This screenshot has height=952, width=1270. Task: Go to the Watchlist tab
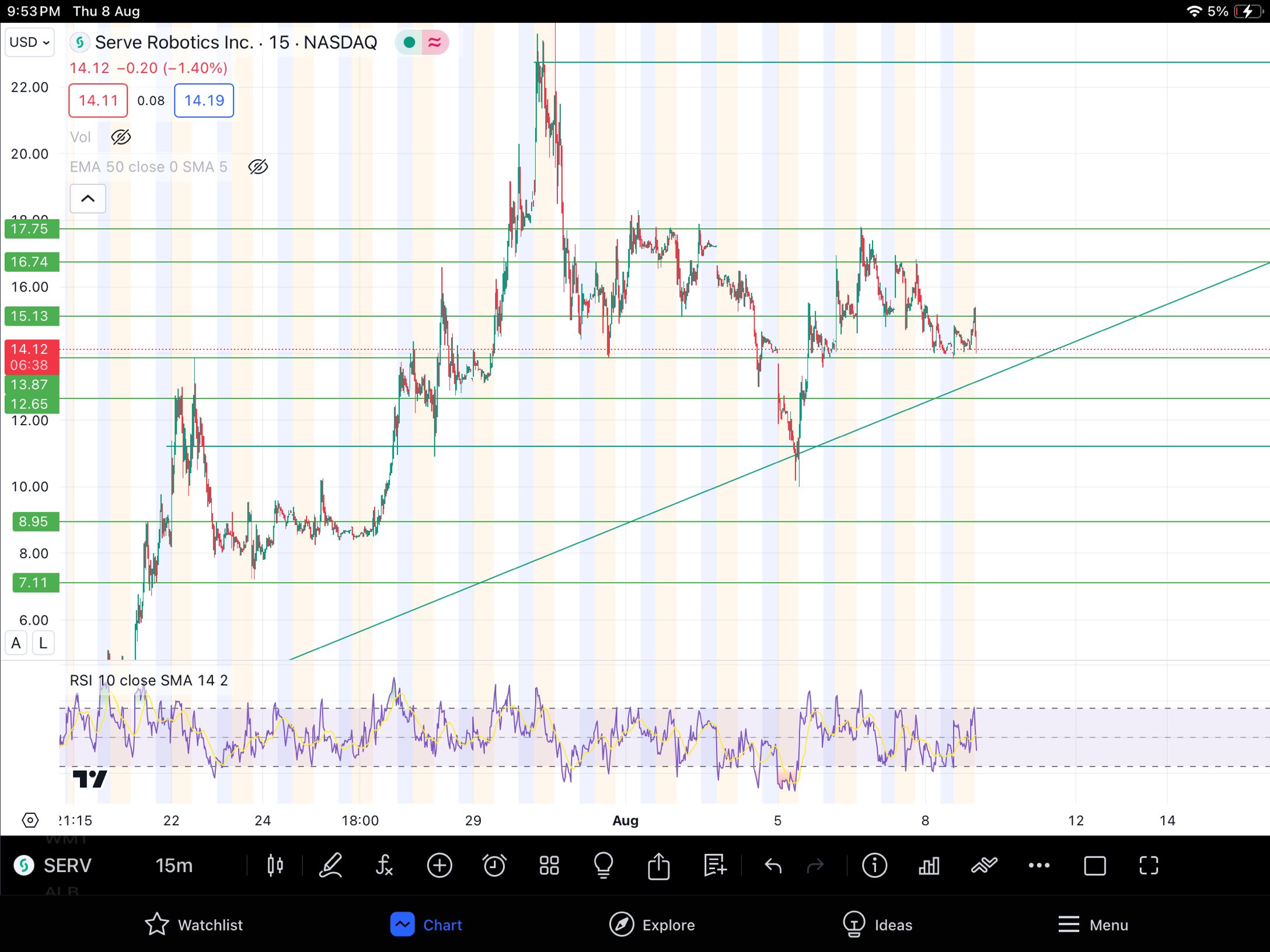click(x=193, y=925)
